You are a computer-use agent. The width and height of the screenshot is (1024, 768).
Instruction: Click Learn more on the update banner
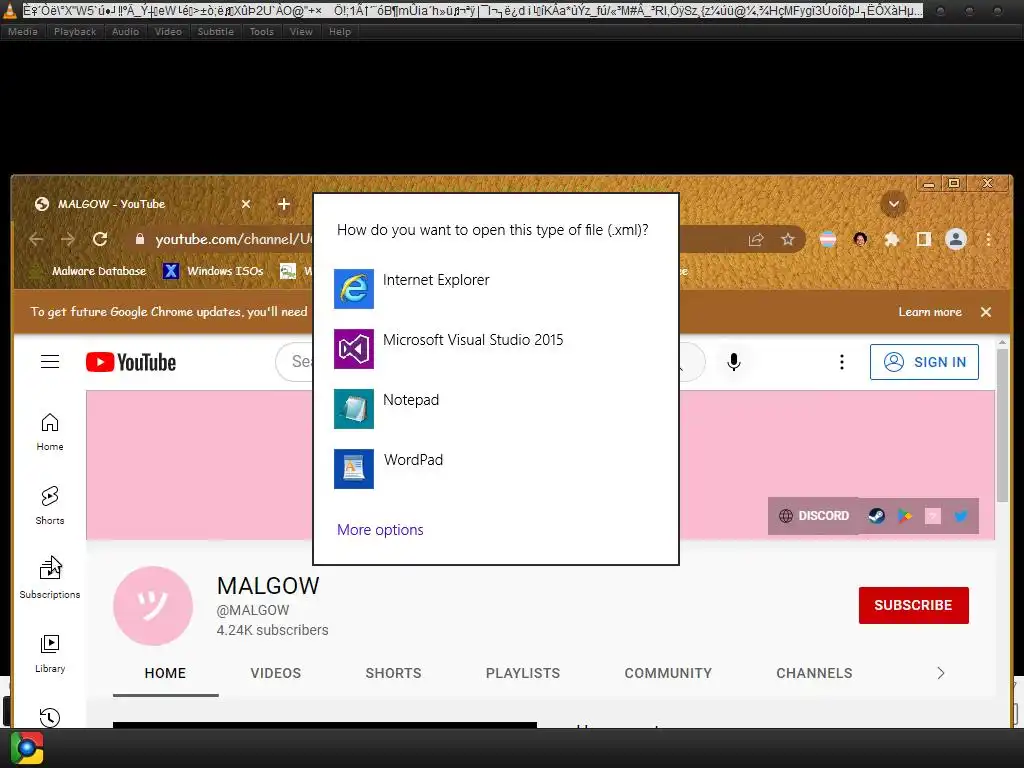(930, 312)
